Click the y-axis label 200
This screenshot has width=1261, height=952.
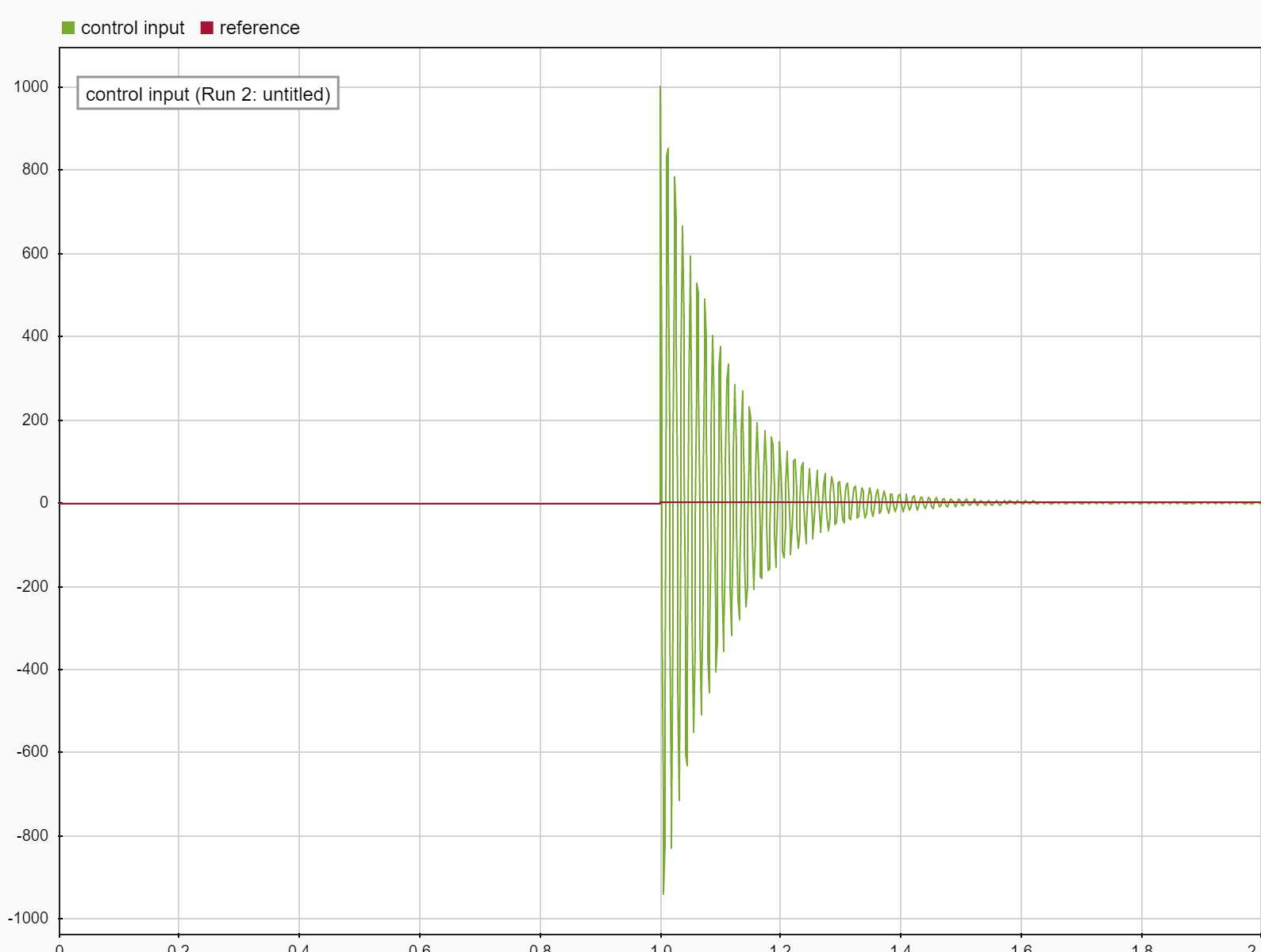pyautogui.click(x=35, y=420)
